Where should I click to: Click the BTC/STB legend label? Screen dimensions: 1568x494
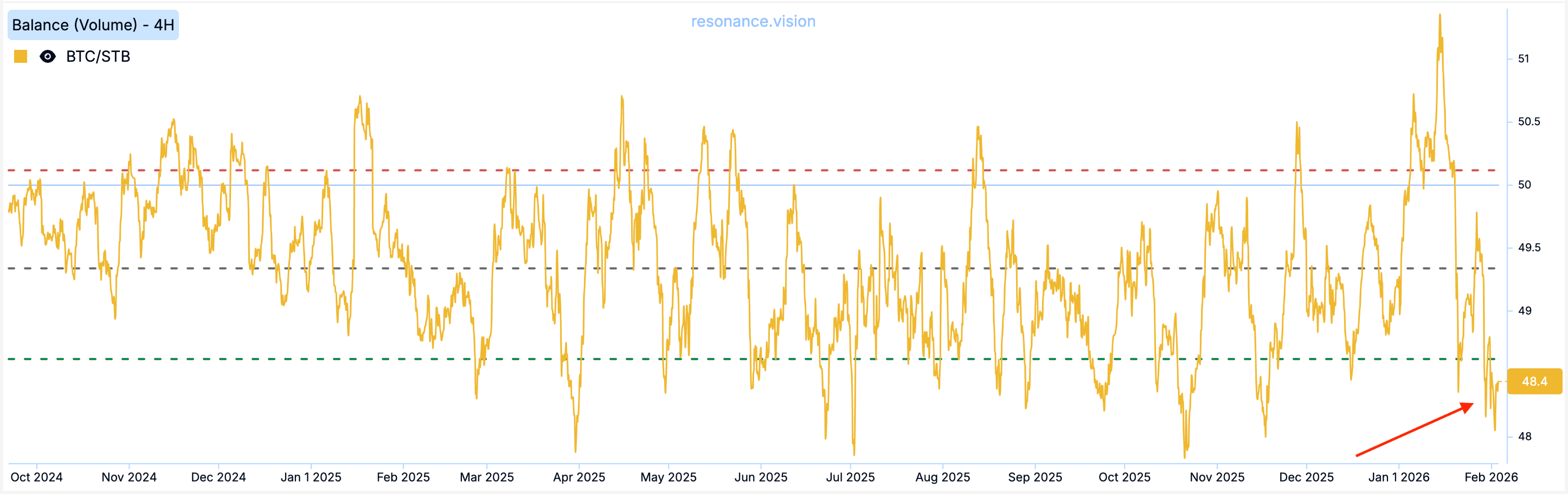coord(98,56)
